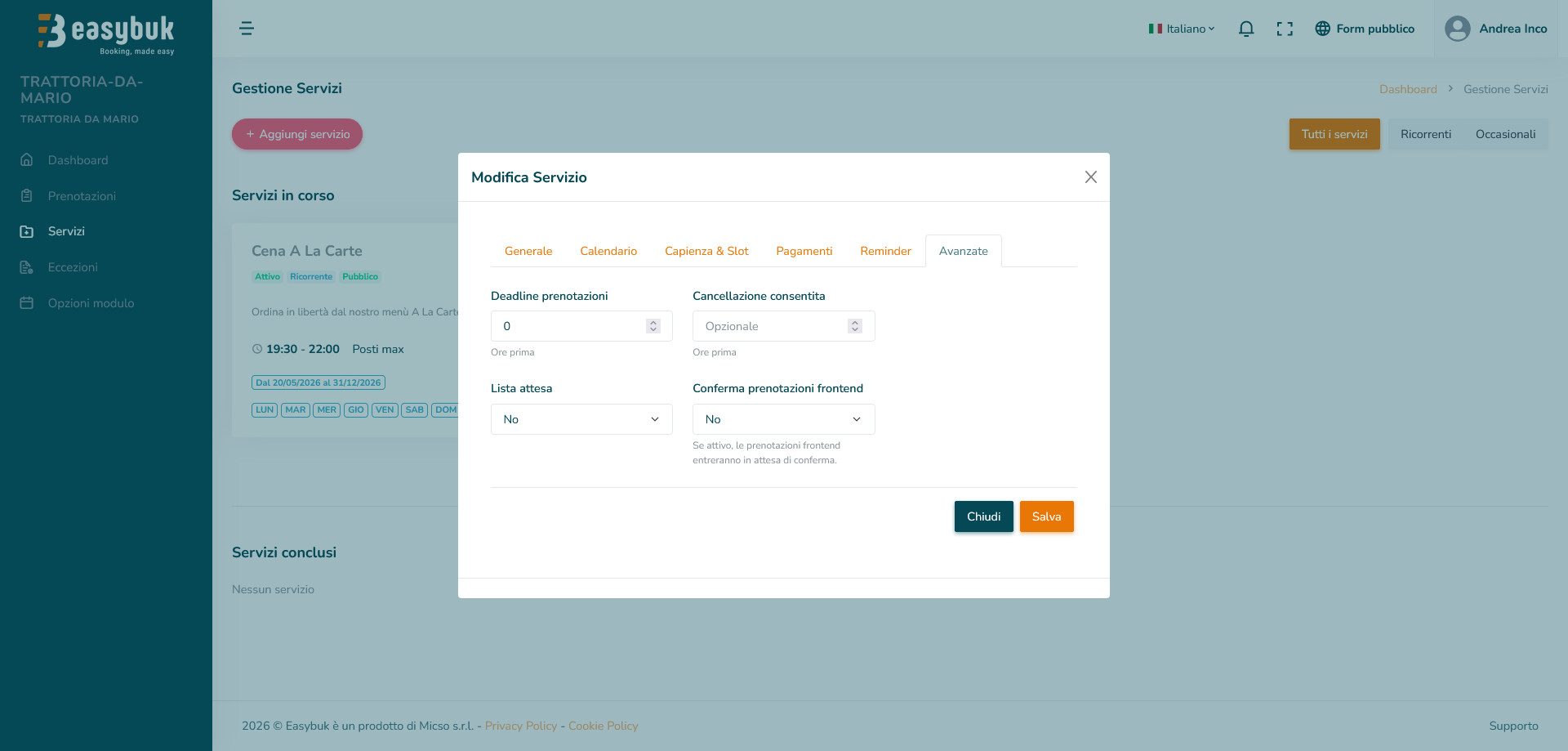This screenshot has height=751, width=1568.
Task: Open the notifications bell
Action: click(x=1246, y=29)
